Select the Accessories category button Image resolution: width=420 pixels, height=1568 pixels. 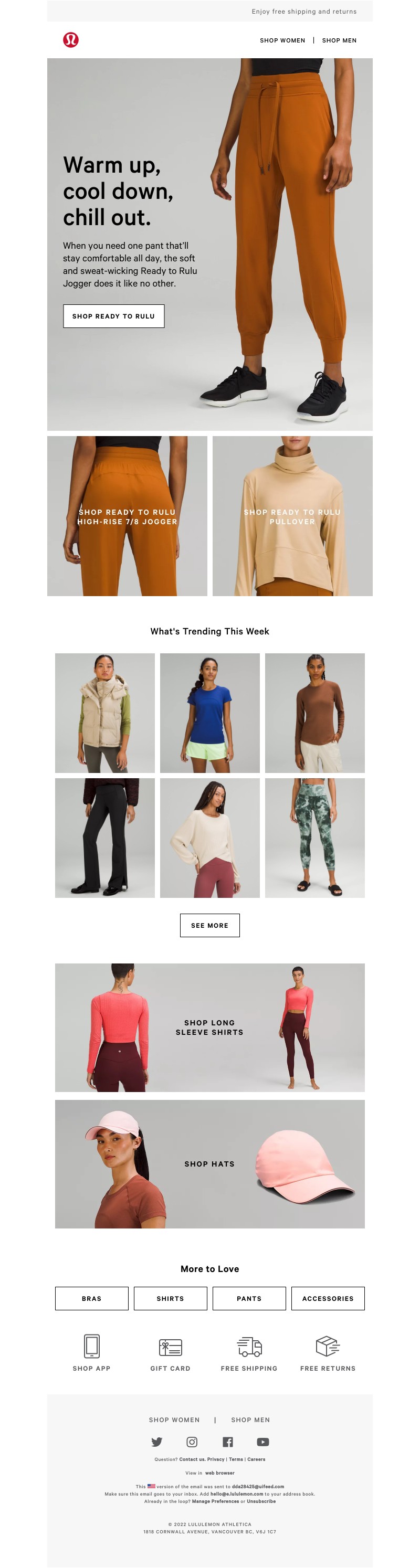pyautogui.click(x=328, y=1298)
